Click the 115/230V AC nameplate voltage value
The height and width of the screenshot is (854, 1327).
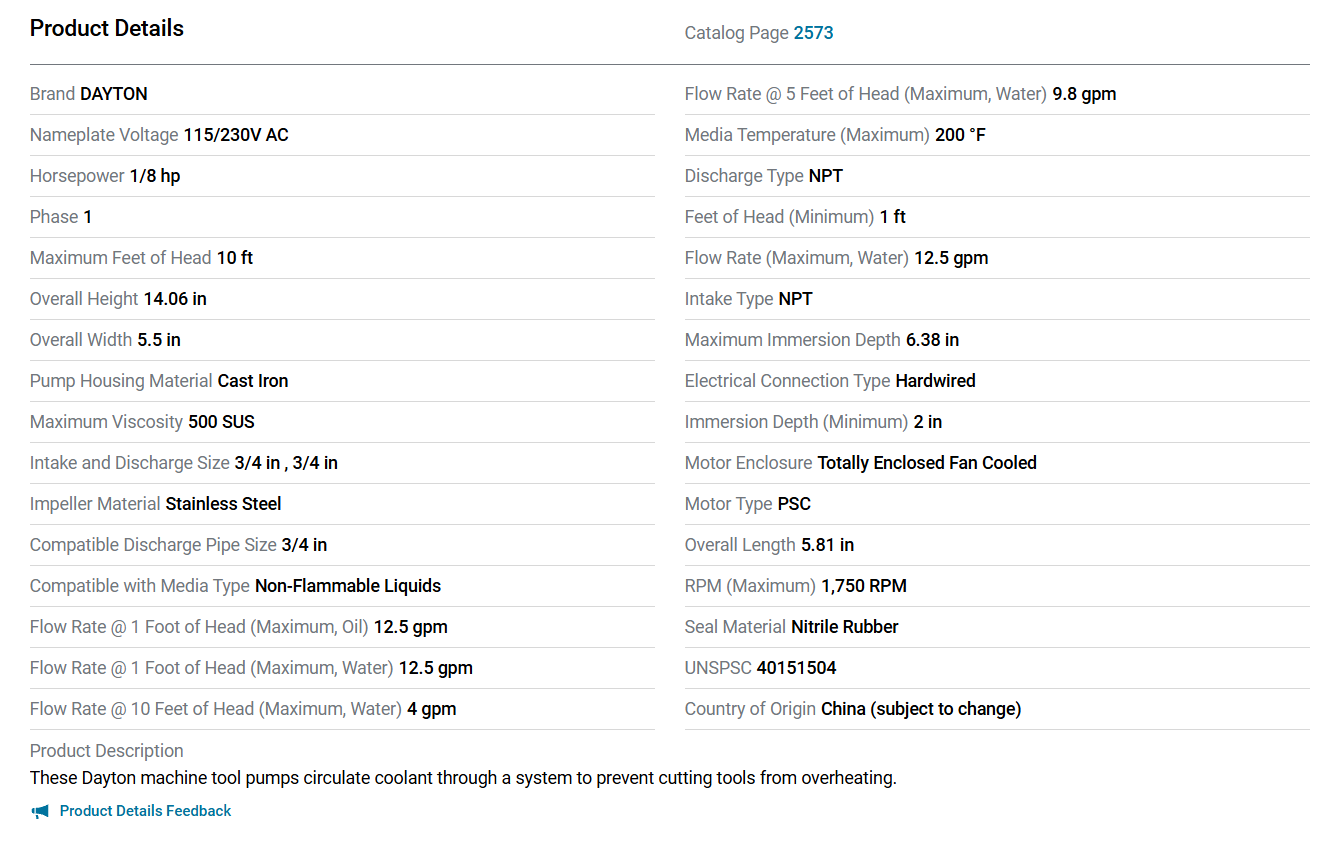(x=236, y=135)
